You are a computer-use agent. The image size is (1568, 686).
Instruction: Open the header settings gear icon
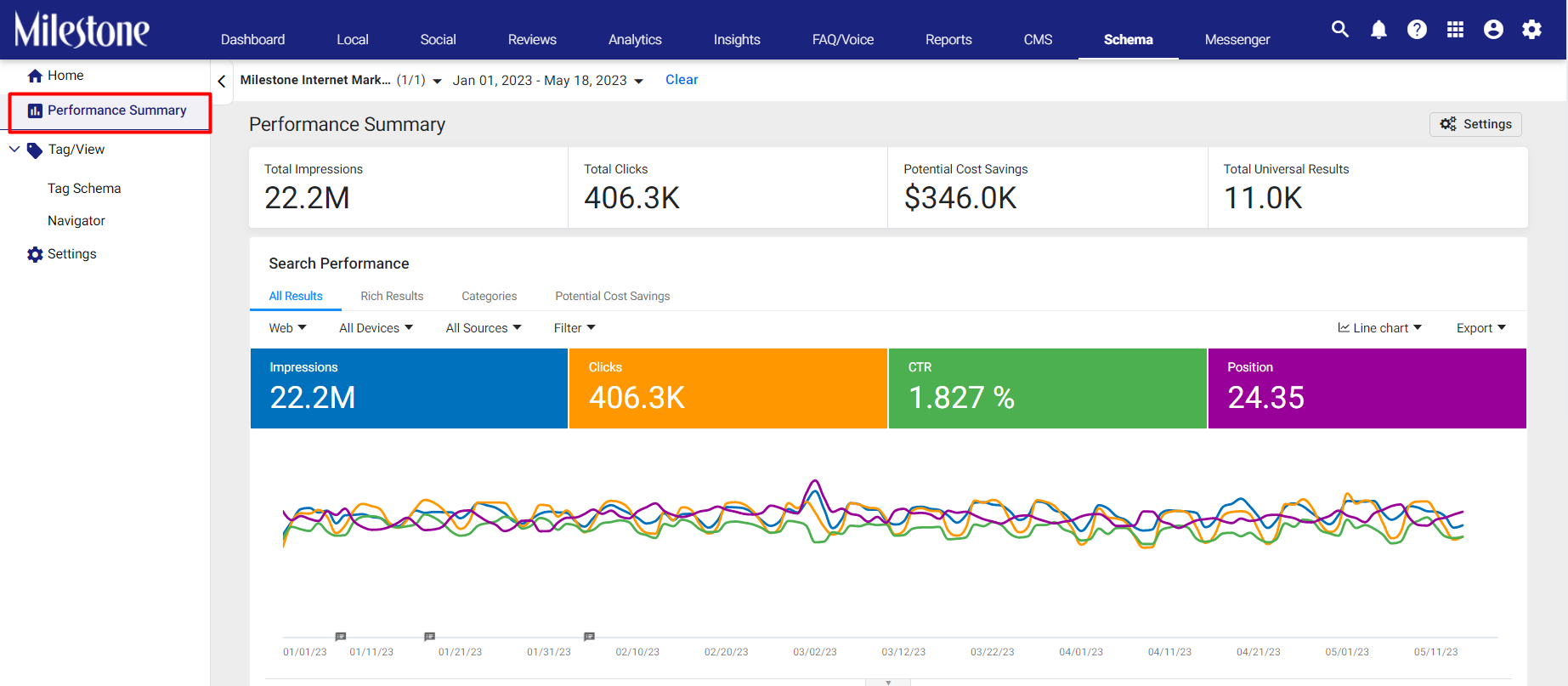(1531, 30)
